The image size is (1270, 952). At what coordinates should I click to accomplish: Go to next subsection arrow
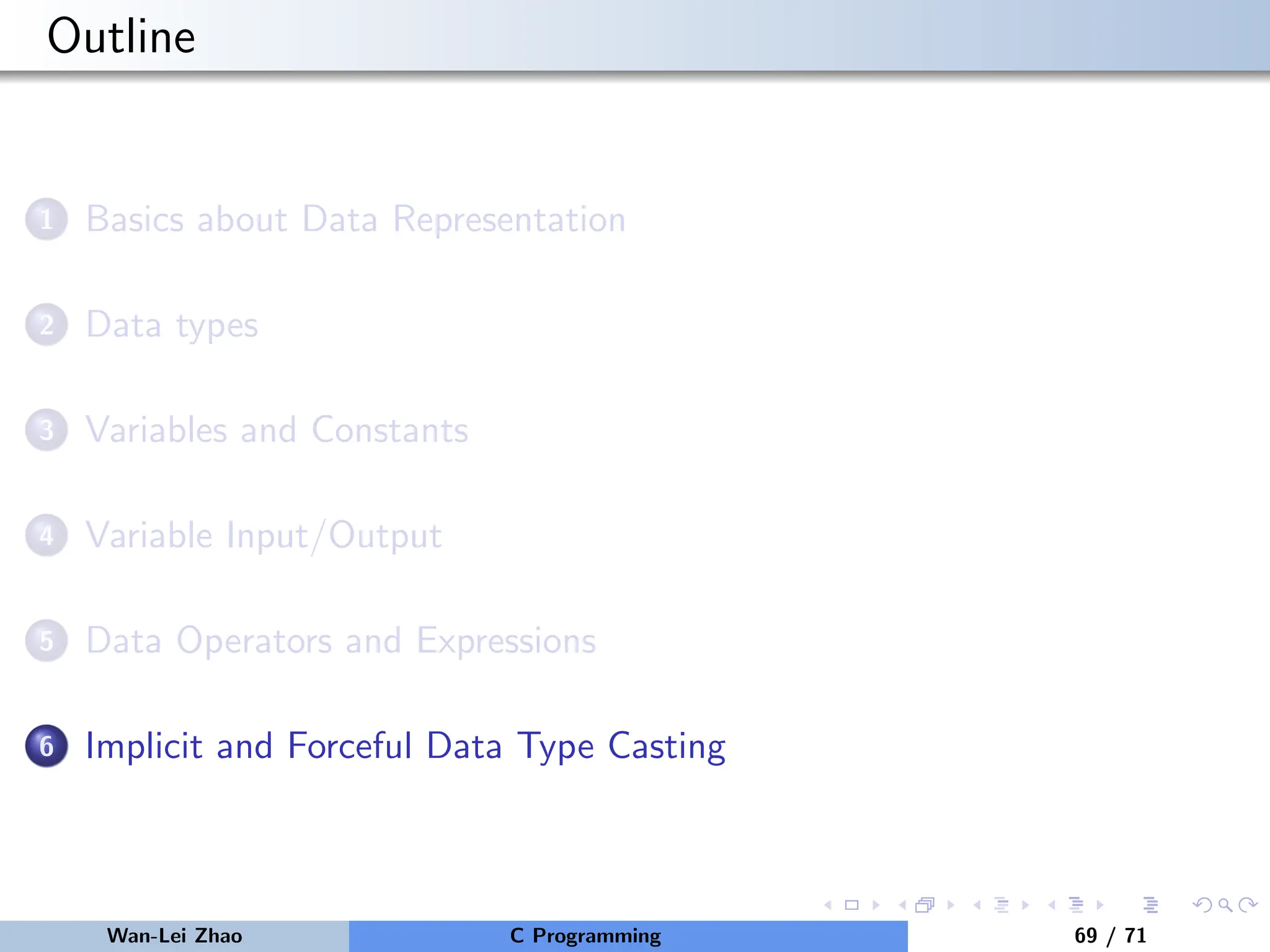click(x=1026, y=905)
